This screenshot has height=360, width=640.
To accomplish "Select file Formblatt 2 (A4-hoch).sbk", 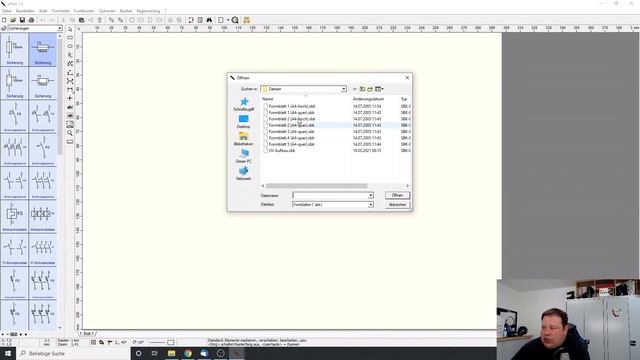I will (292, 119).
